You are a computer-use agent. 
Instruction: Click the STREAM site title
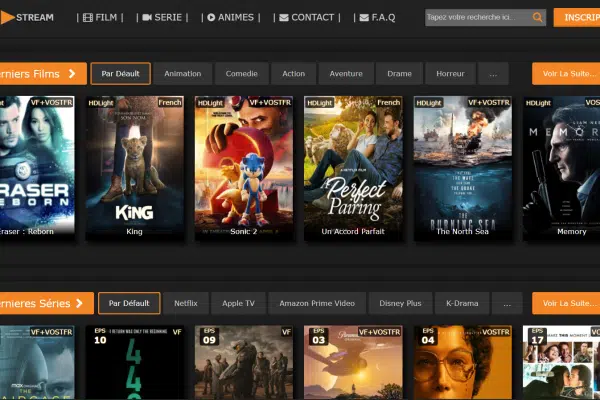[x=35, y=18]
